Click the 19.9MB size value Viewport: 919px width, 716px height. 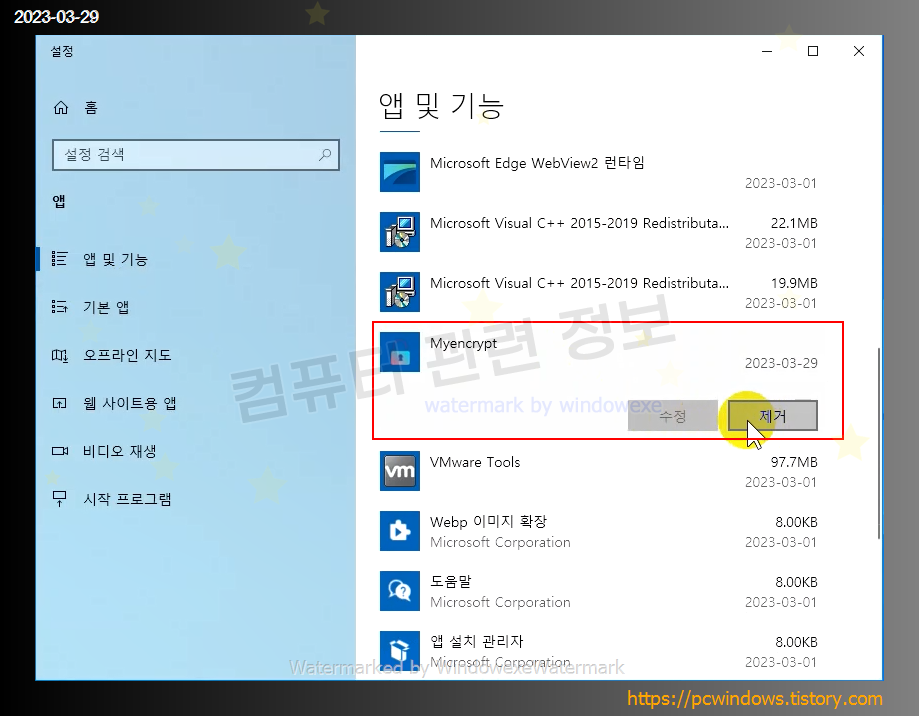[x=794, y=284]
